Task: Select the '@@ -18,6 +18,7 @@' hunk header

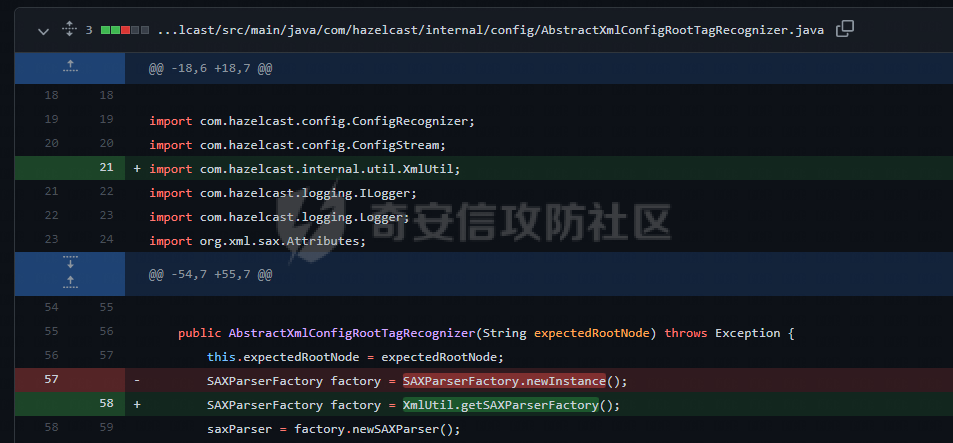Action: click(x=210, y=69)
